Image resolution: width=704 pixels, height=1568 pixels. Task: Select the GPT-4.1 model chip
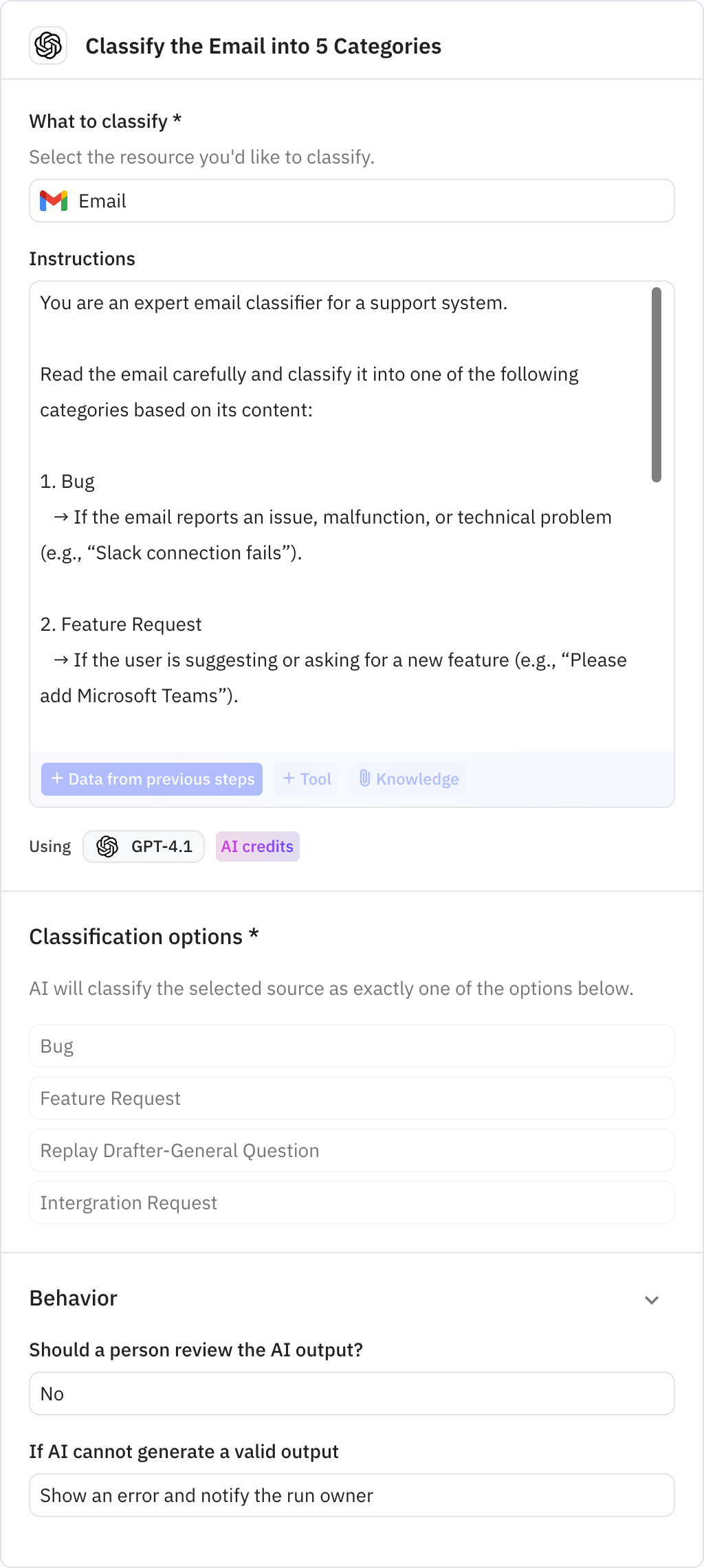143,846
